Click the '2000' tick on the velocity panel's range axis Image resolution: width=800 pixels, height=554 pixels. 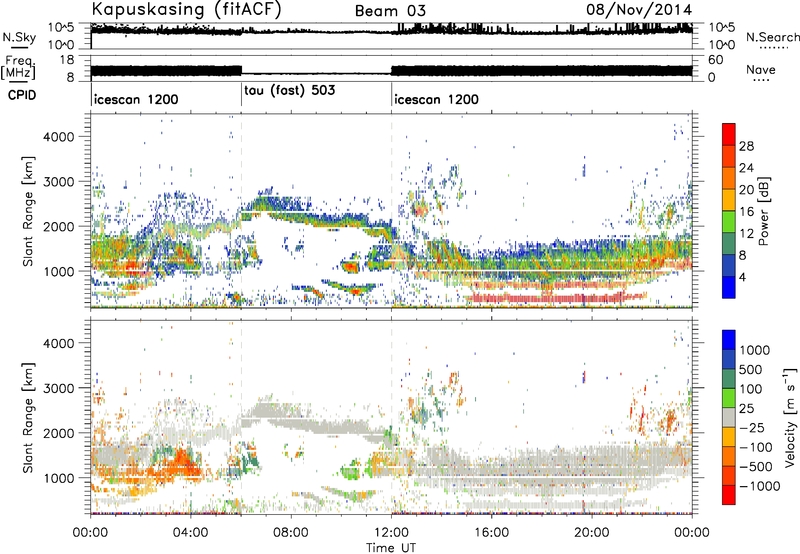58,433
